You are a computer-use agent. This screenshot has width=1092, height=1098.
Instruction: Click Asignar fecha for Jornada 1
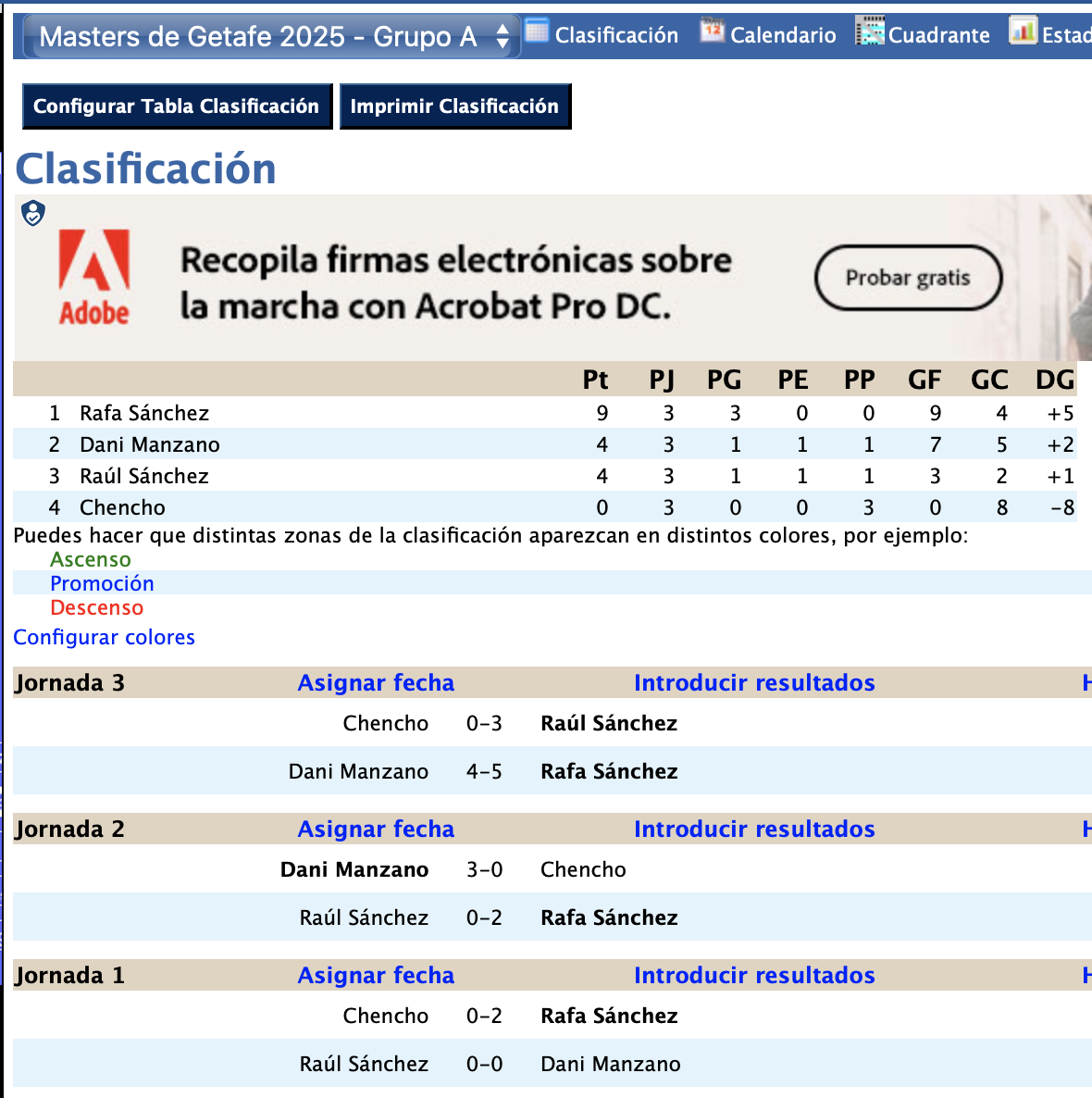coord(376,975)
